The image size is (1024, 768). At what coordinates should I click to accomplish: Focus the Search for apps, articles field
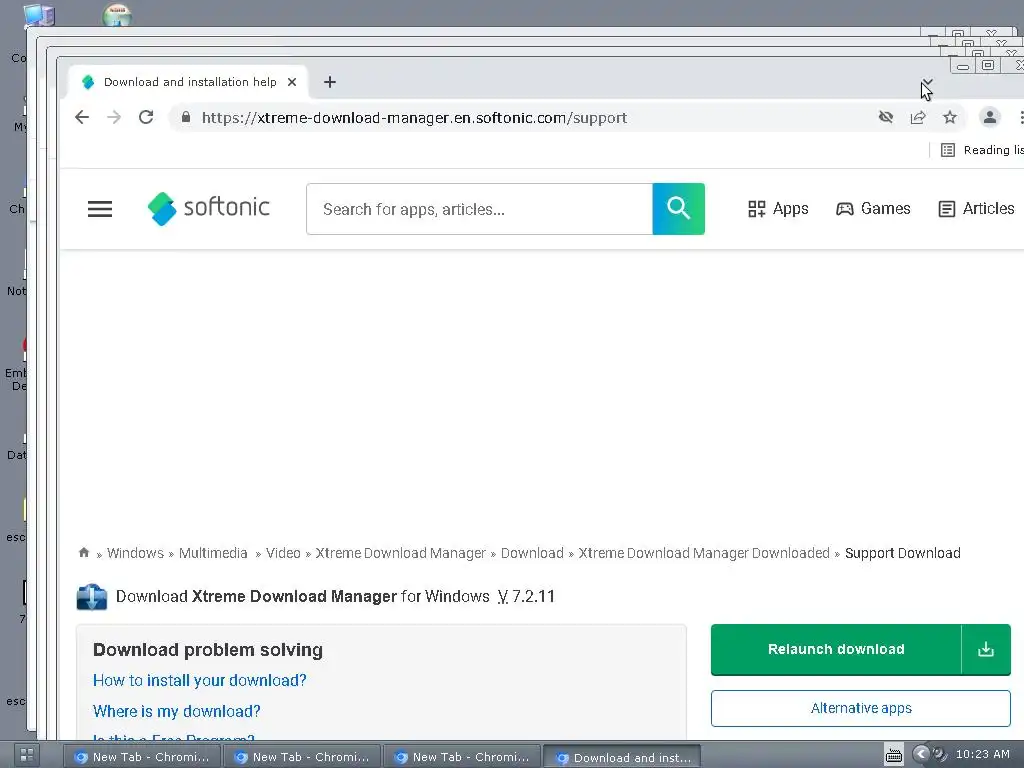coord(479,209)
